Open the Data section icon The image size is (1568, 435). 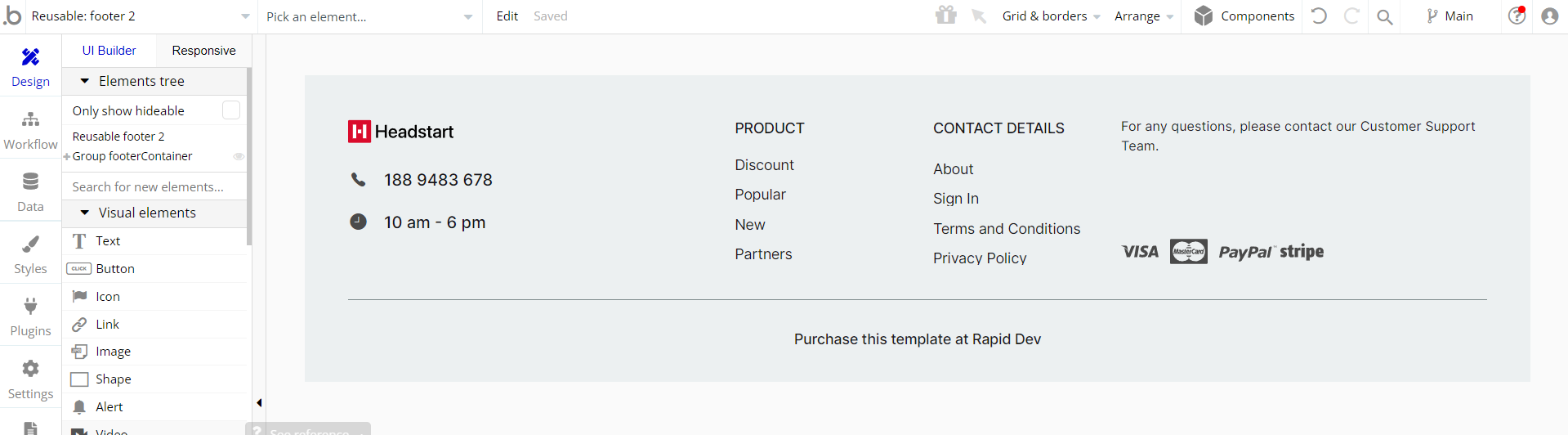point(30,182)
